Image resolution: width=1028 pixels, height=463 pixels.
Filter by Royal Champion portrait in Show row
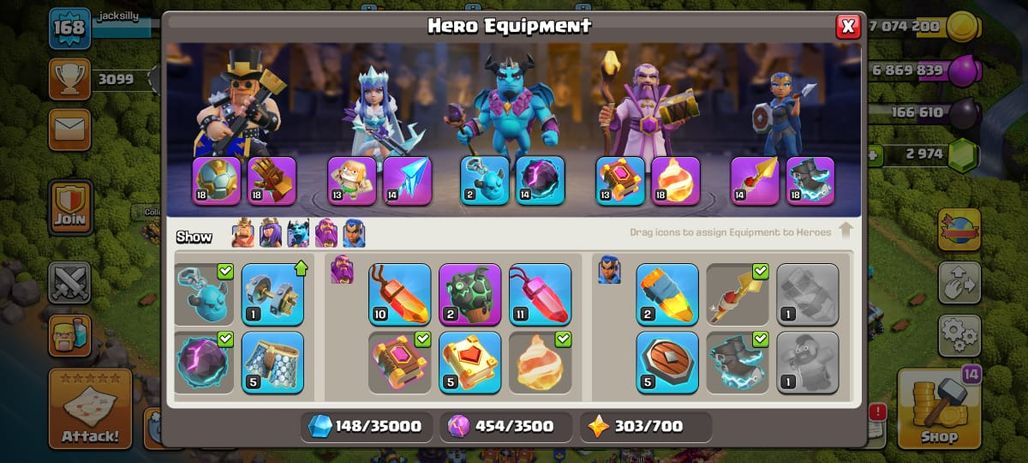pos(353,233)
